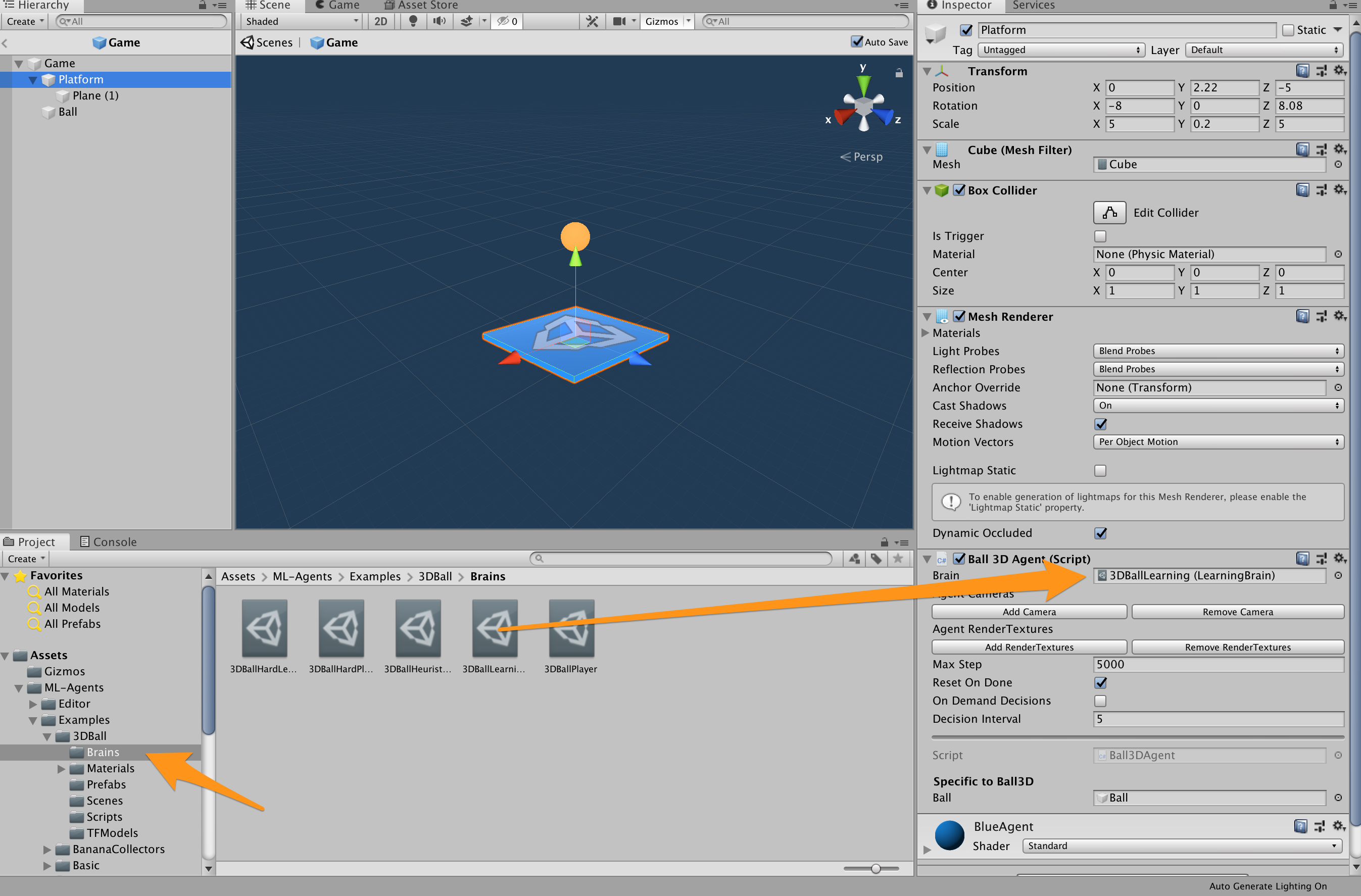Toggle scene lighting bulb icon
The image size is (1361, 896).
[413, 21]
